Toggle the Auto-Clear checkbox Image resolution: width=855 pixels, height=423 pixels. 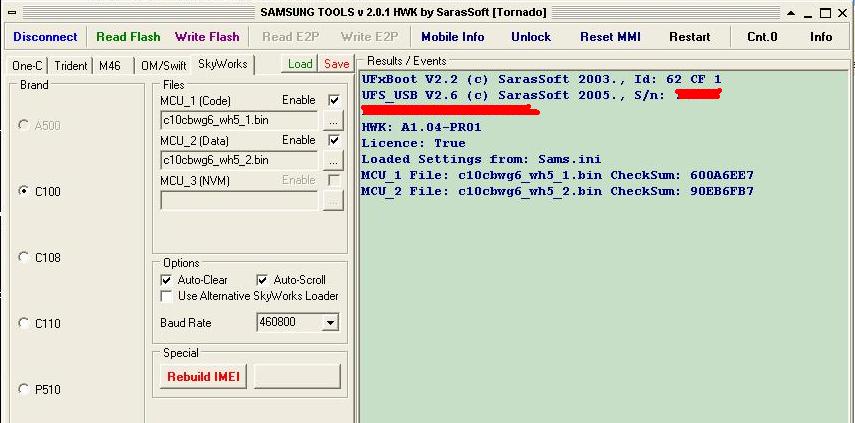tap(166, 280)
